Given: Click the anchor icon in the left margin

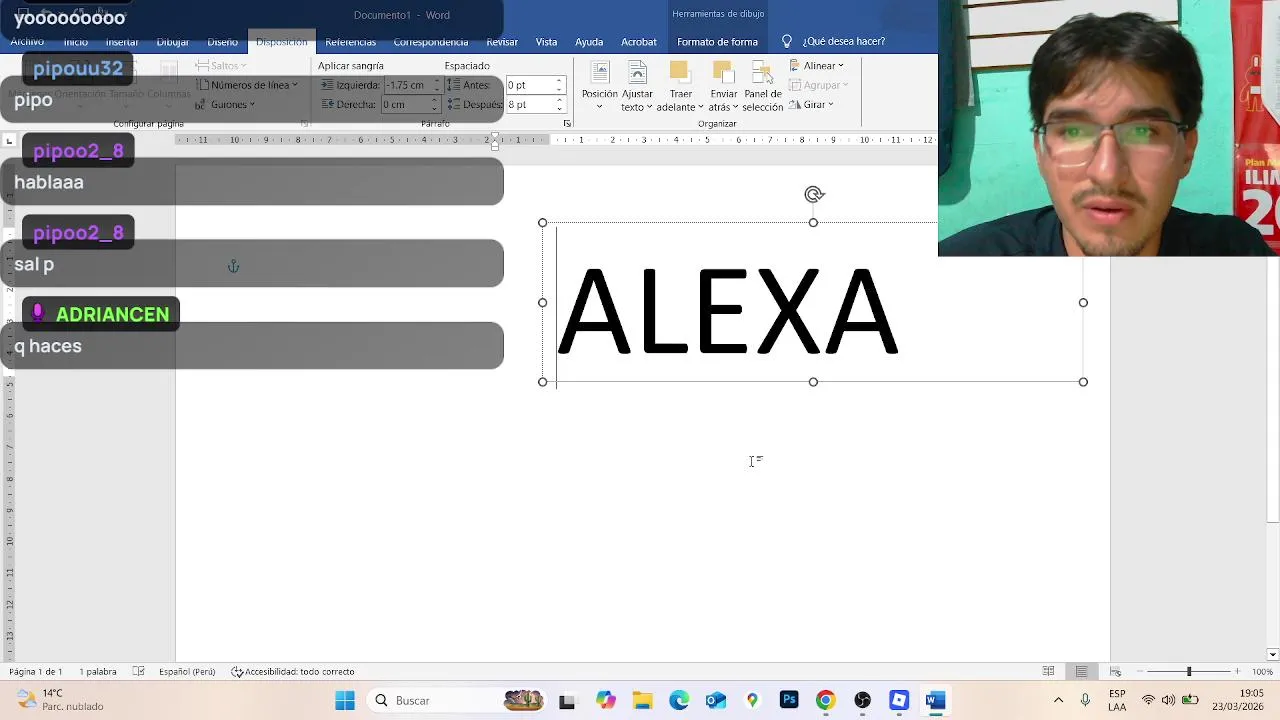Looking at the screenshot, I should 233,266.
